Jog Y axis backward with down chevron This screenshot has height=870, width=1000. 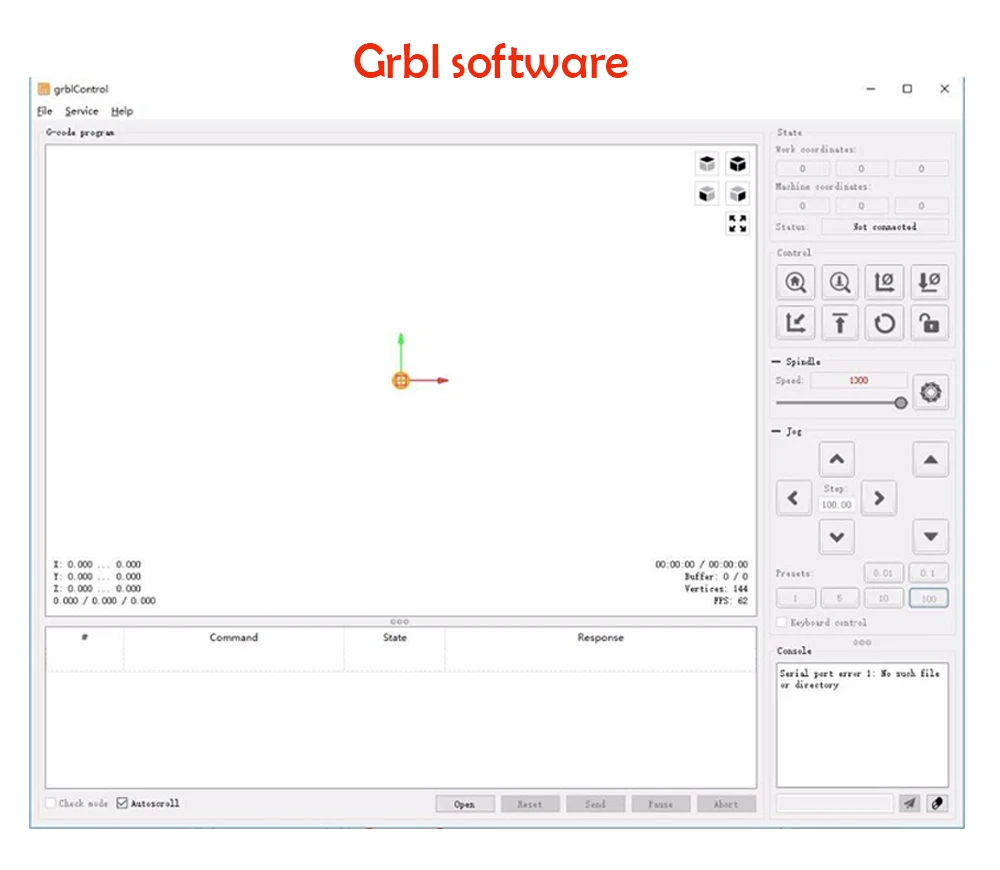tap(837, 537)
